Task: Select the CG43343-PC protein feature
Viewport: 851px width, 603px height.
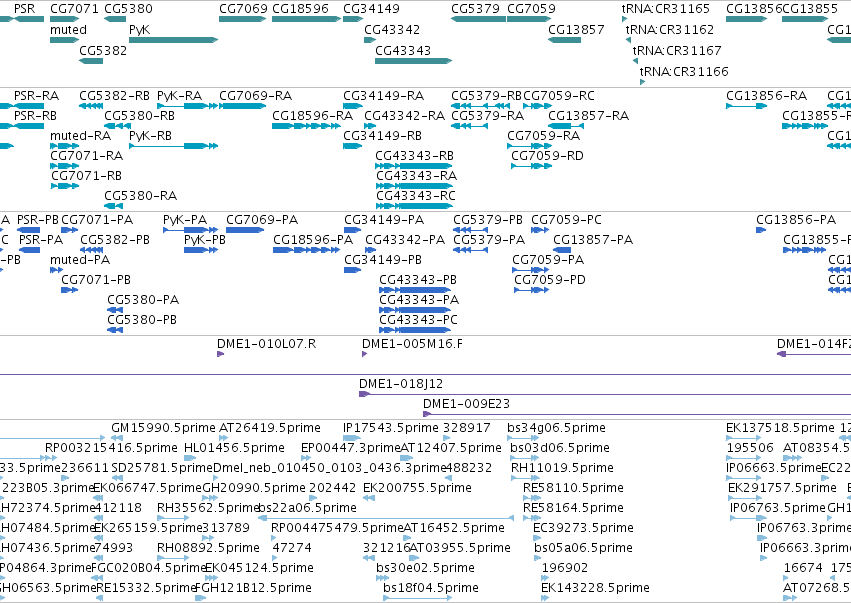Action: pyautogui.click(x=415, y=330)
